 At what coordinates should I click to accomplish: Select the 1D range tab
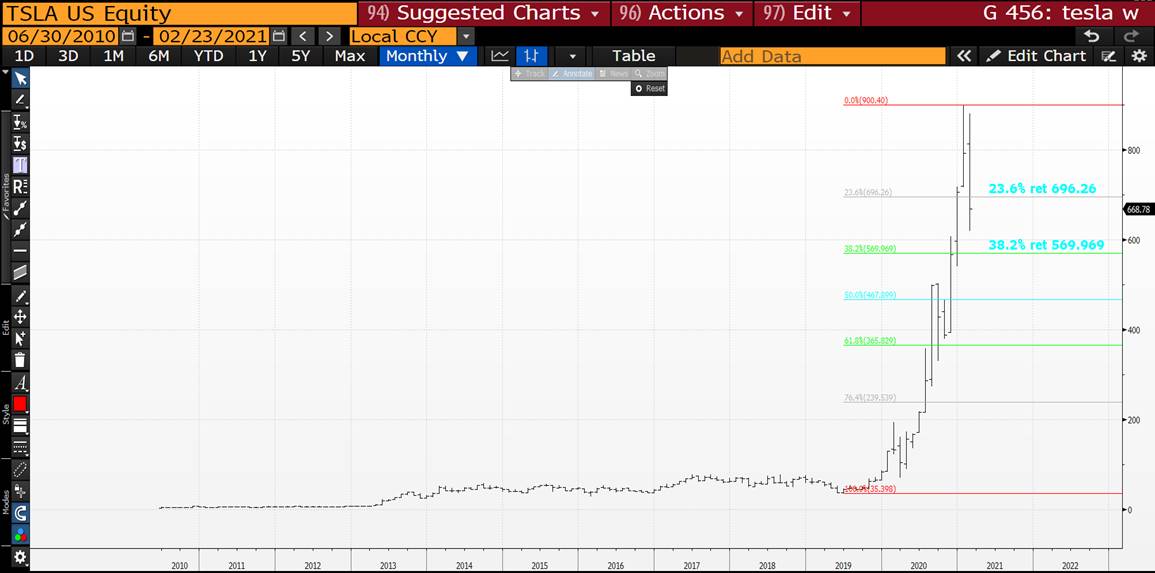click(24, 56)
